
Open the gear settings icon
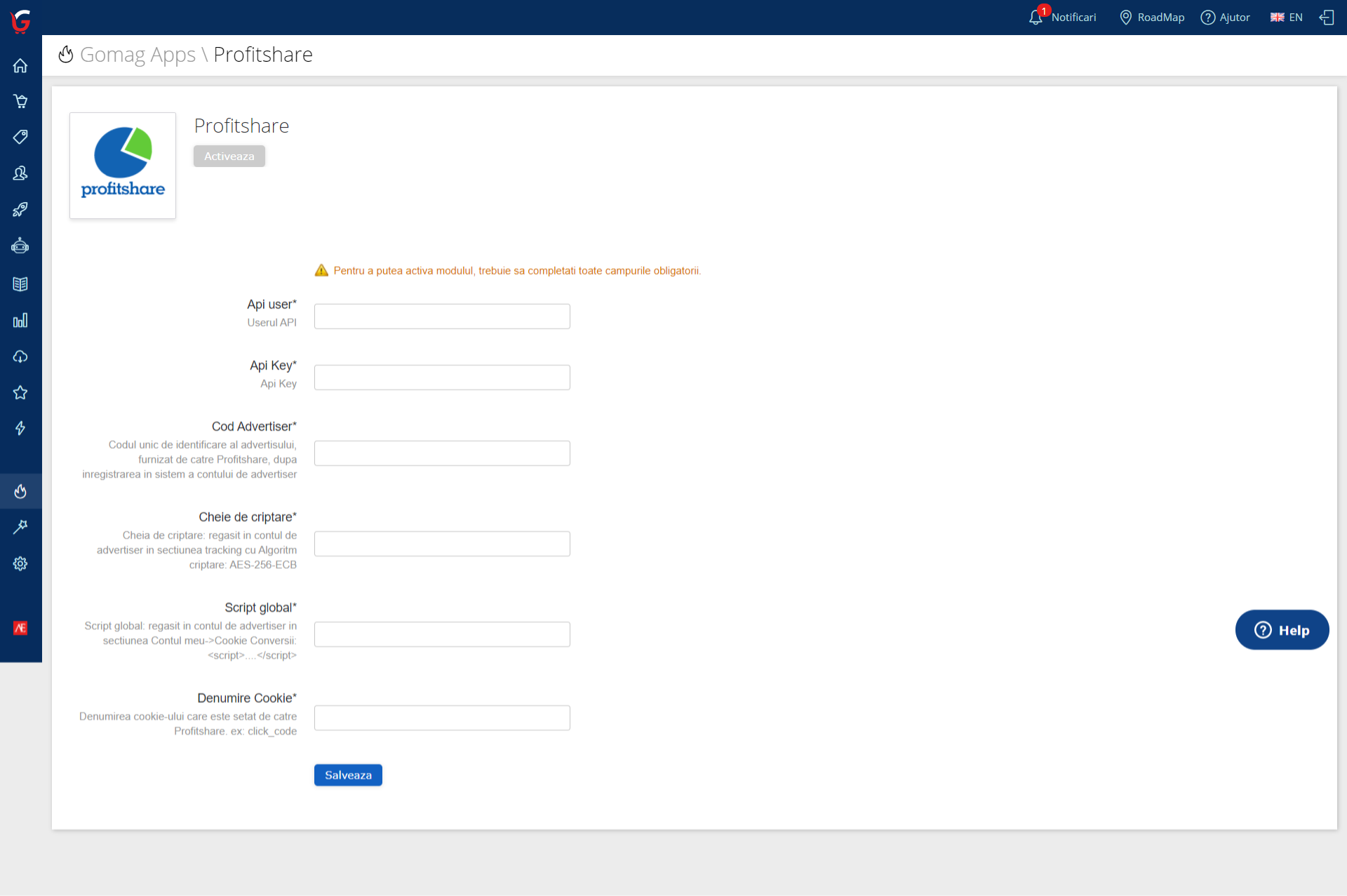coord(20,563)
